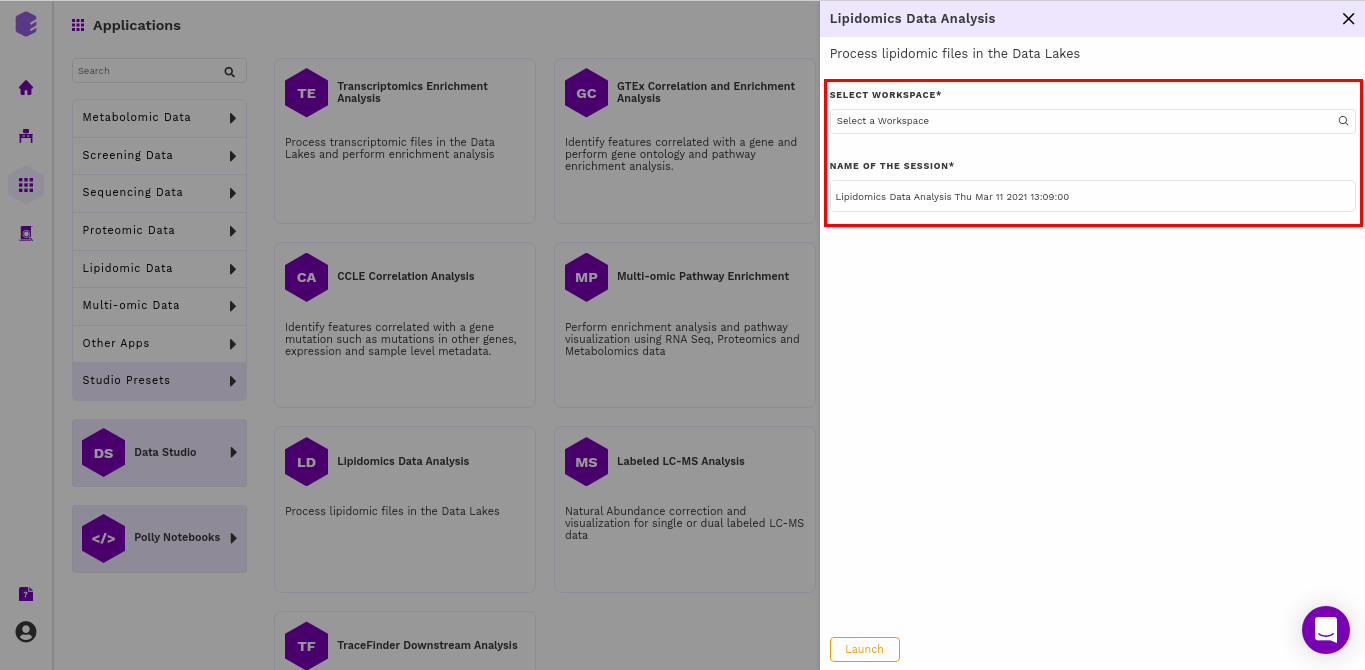
Task: Open the chat support bubble
Action: click(x=1325, y=630)
